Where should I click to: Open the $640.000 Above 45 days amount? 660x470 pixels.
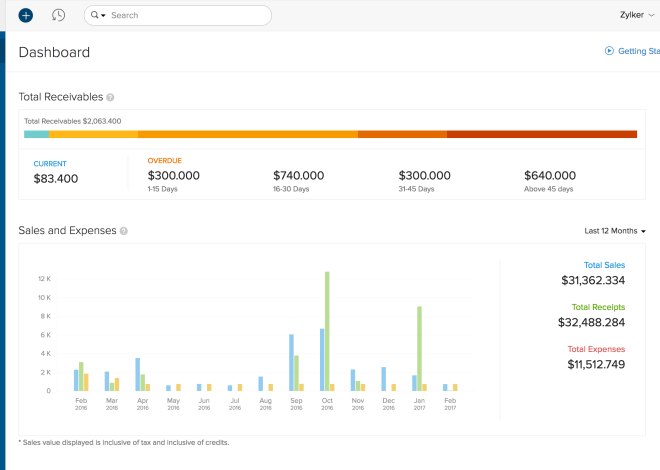(x=550, y=175)
